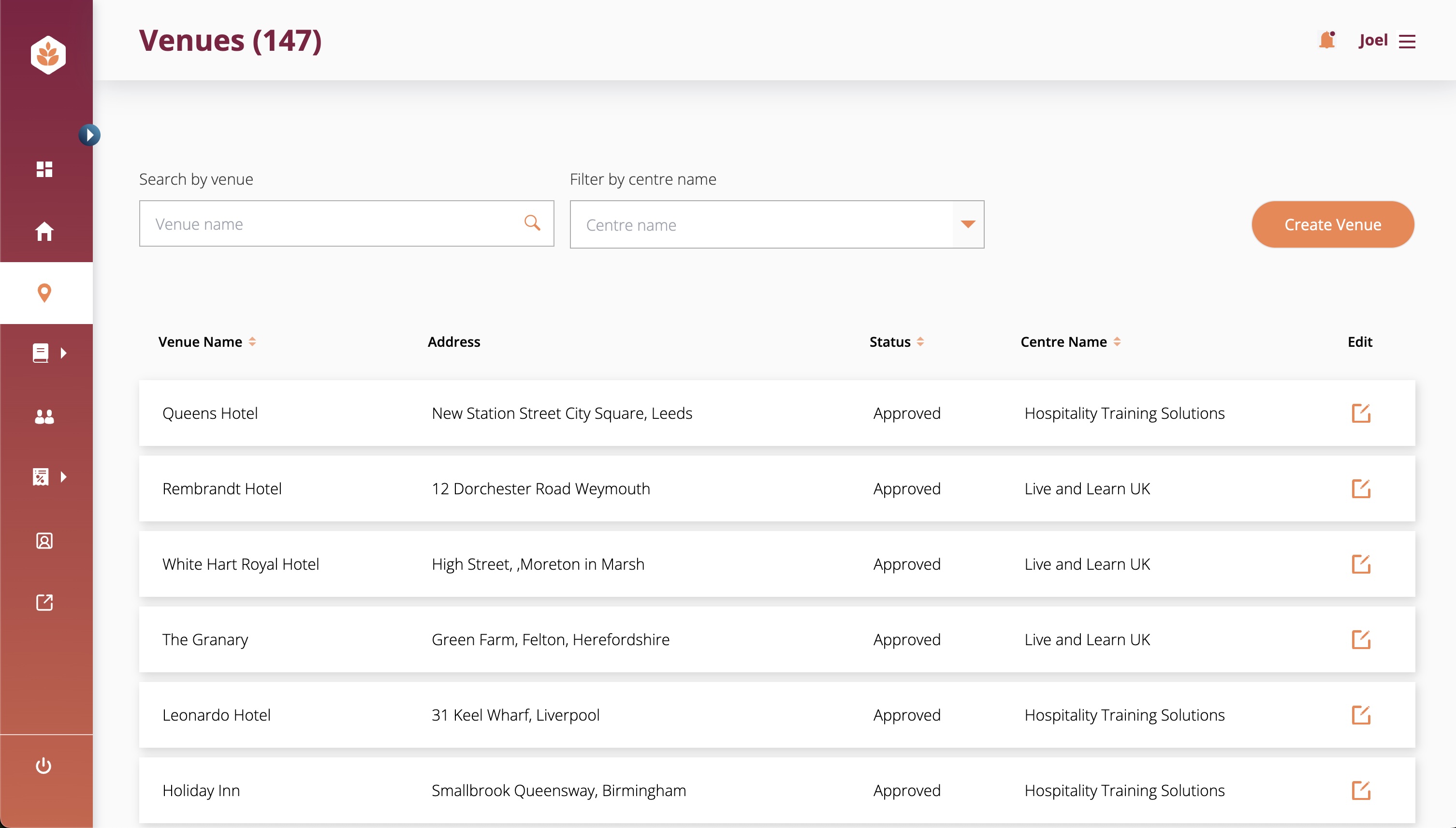Select the Holiday Inn name
This screenshot has height=828, width=1456.
201,790
